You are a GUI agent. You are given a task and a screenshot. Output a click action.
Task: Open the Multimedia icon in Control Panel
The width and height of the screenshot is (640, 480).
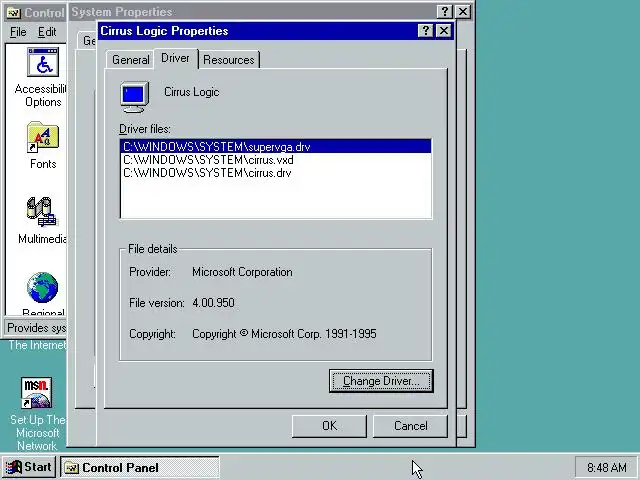(x=42, y=211)
